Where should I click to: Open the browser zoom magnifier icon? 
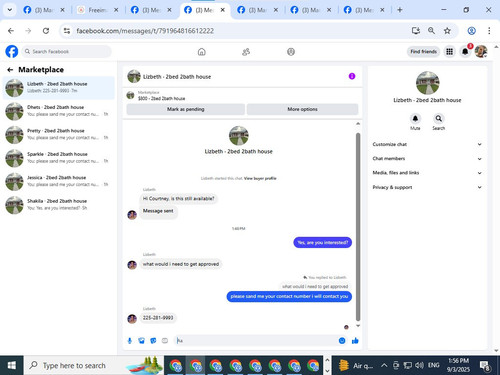[x=431, y=31]
